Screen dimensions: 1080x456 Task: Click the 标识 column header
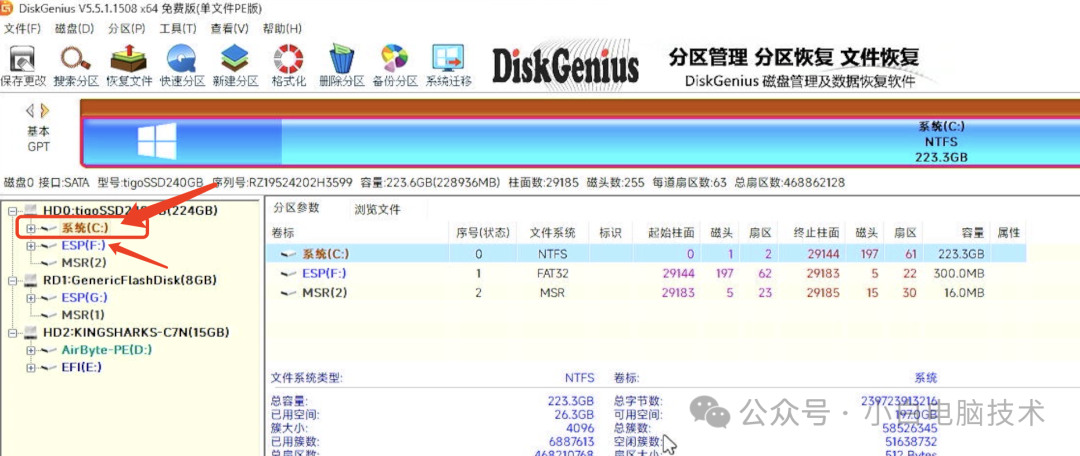[612, 233]
